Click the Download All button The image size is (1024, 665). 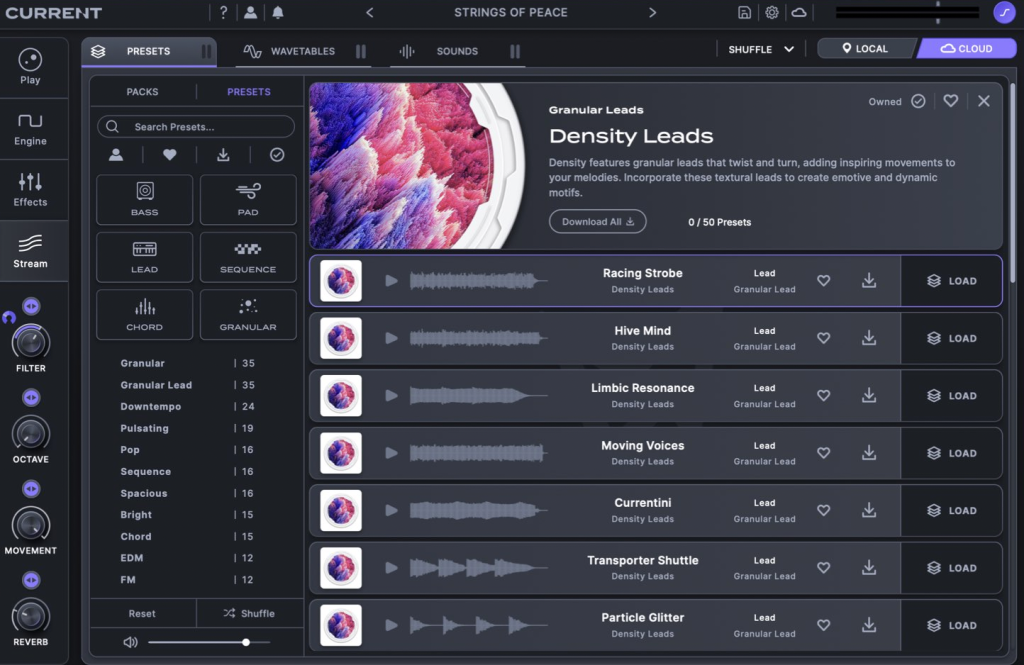597,222
